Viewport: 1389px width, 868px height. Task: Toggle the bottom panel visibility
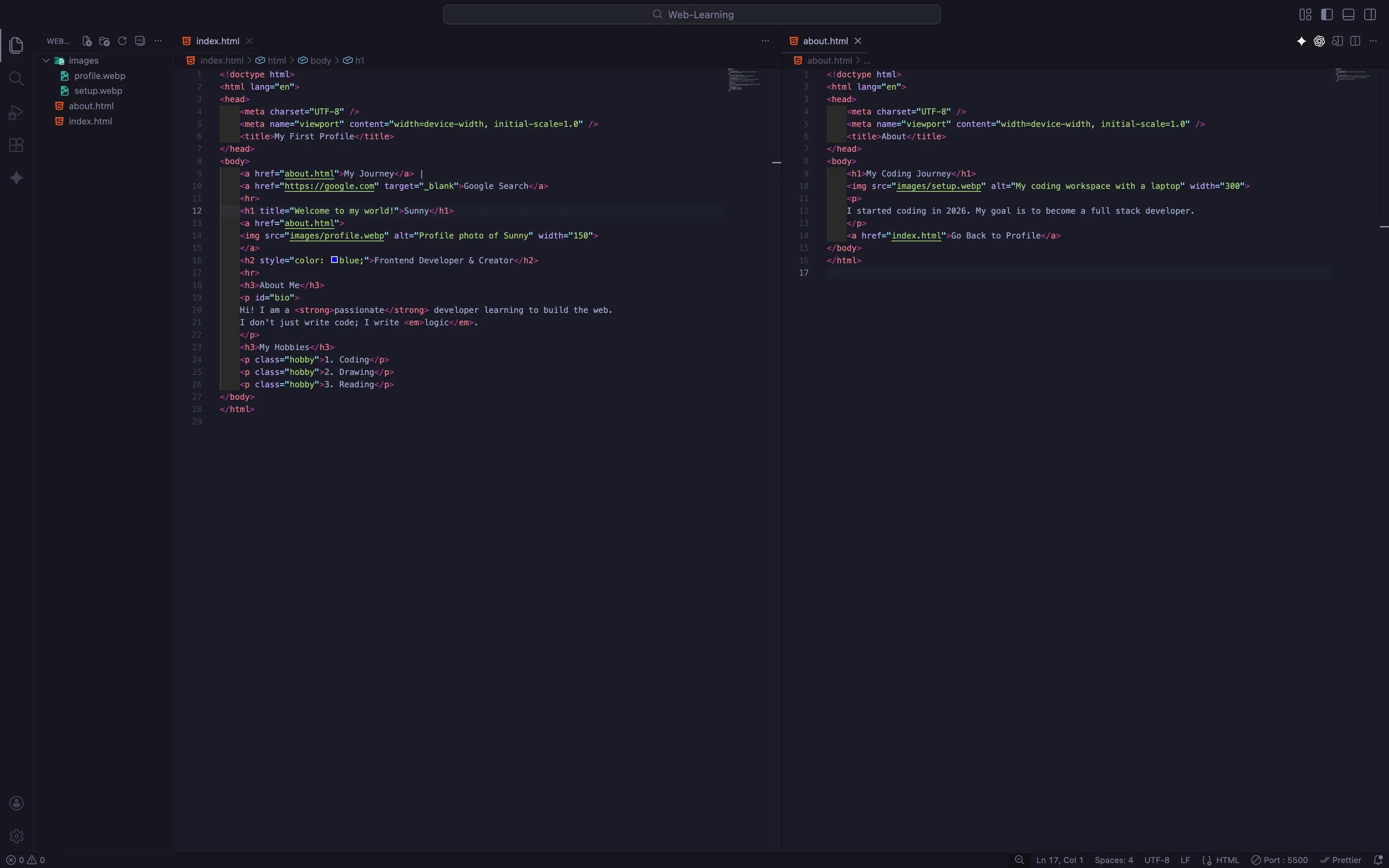(x=1348, y=14)
